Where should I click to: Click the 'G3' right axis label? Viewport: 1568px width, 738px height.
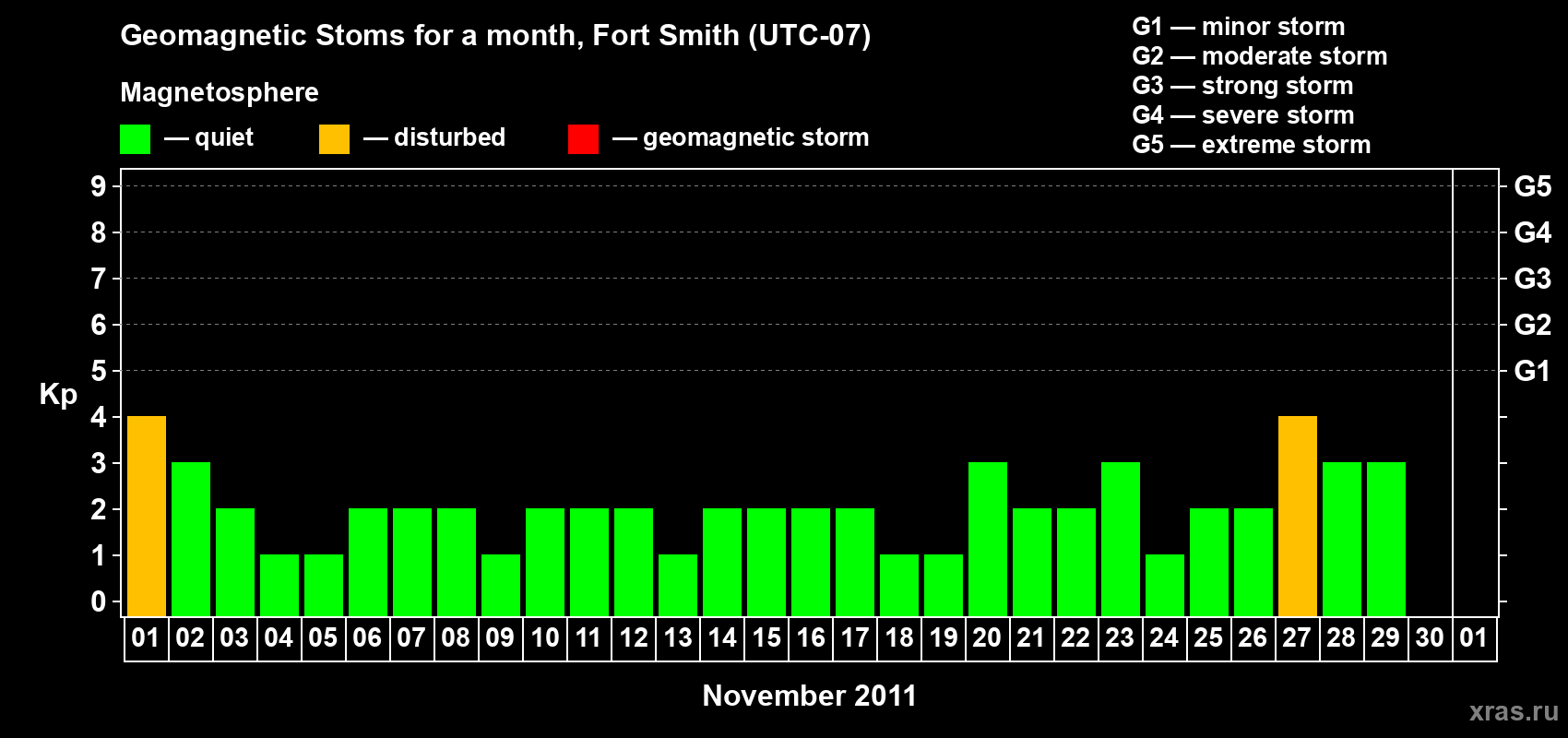(x=1533, y=279)
